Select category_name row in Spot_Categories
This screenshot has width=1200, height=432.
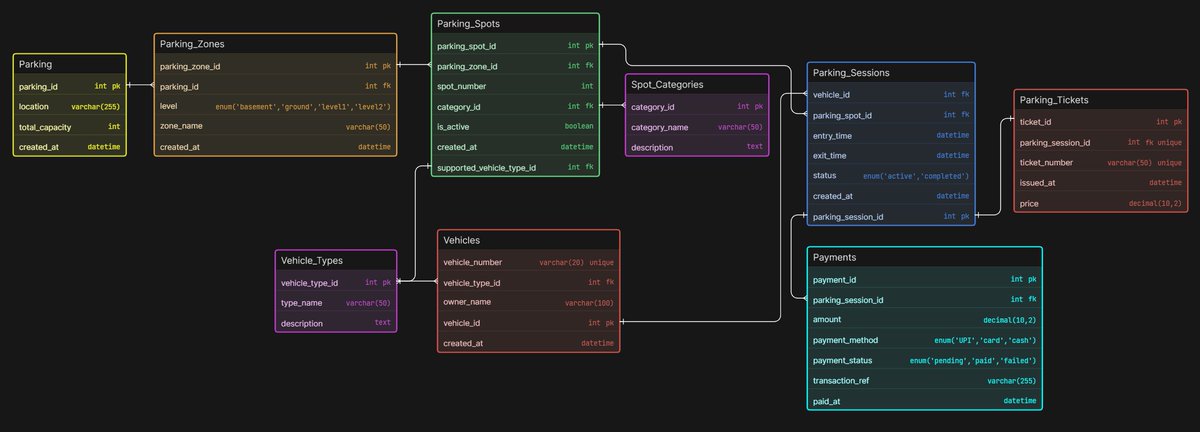(x=697, y=127)
